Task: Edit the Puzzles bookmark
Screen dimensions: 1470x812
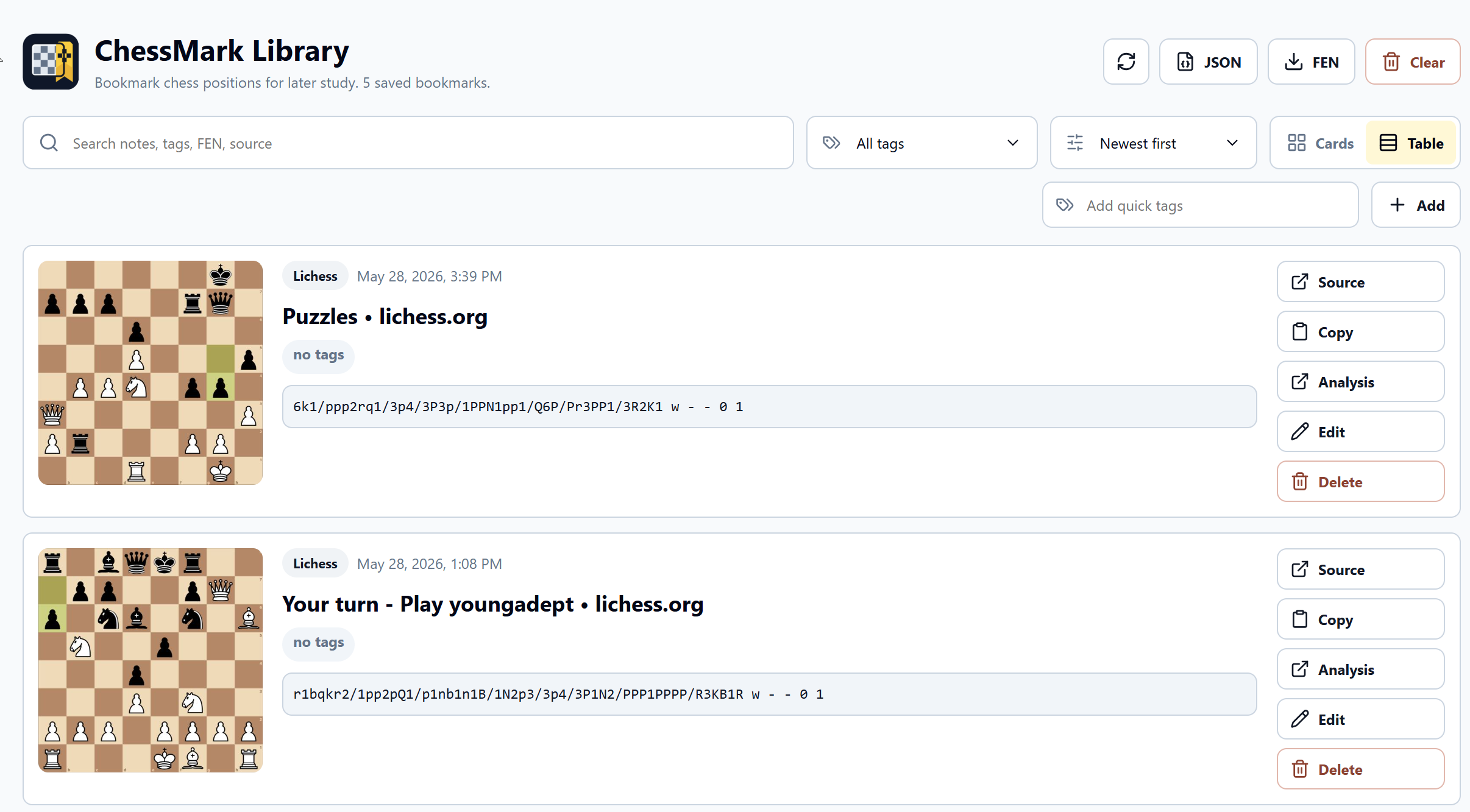Action: pos(1360,432)
